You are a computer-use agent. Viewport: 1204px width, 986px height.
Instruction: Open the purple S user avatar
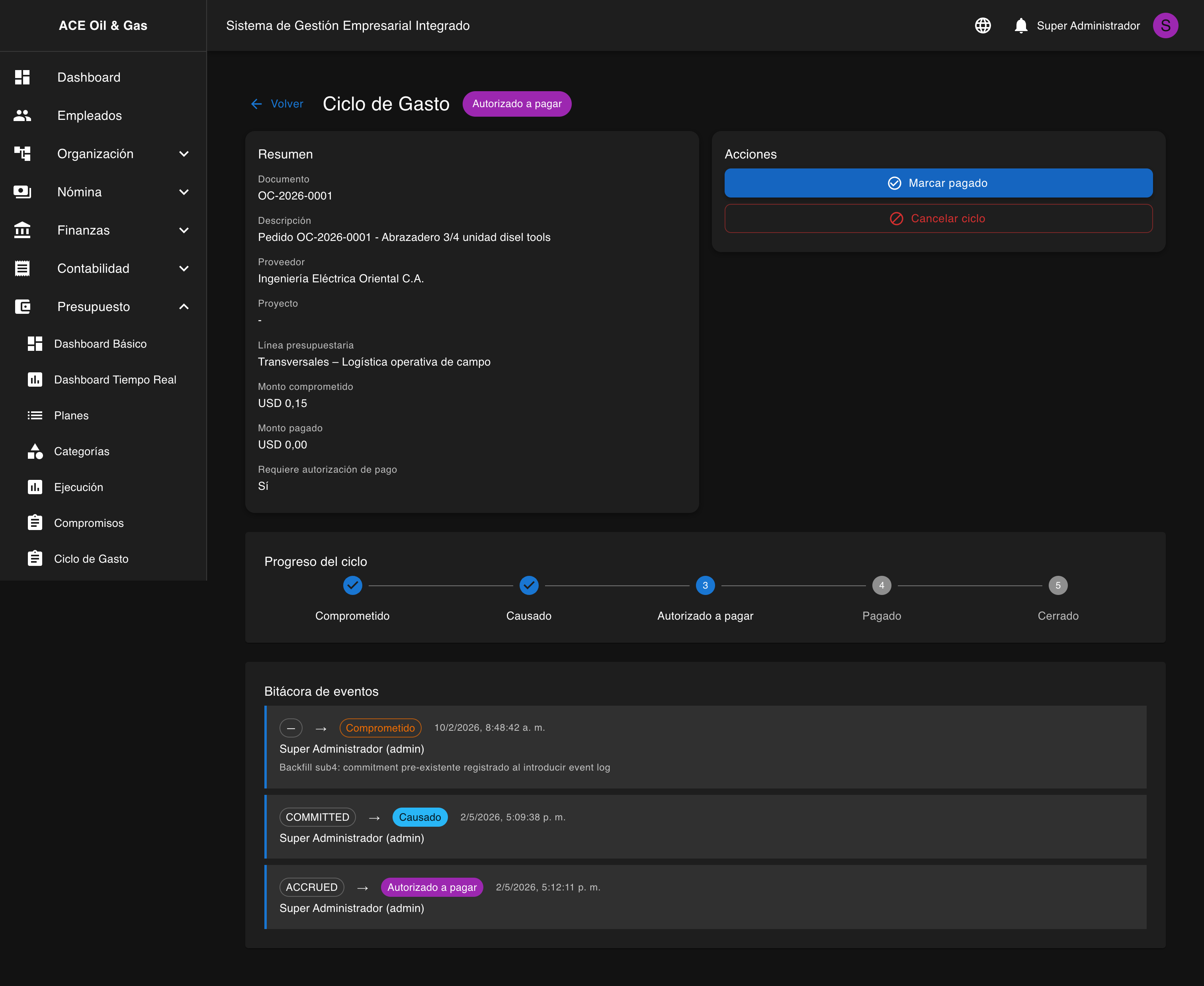click(x=1165, y=25)
